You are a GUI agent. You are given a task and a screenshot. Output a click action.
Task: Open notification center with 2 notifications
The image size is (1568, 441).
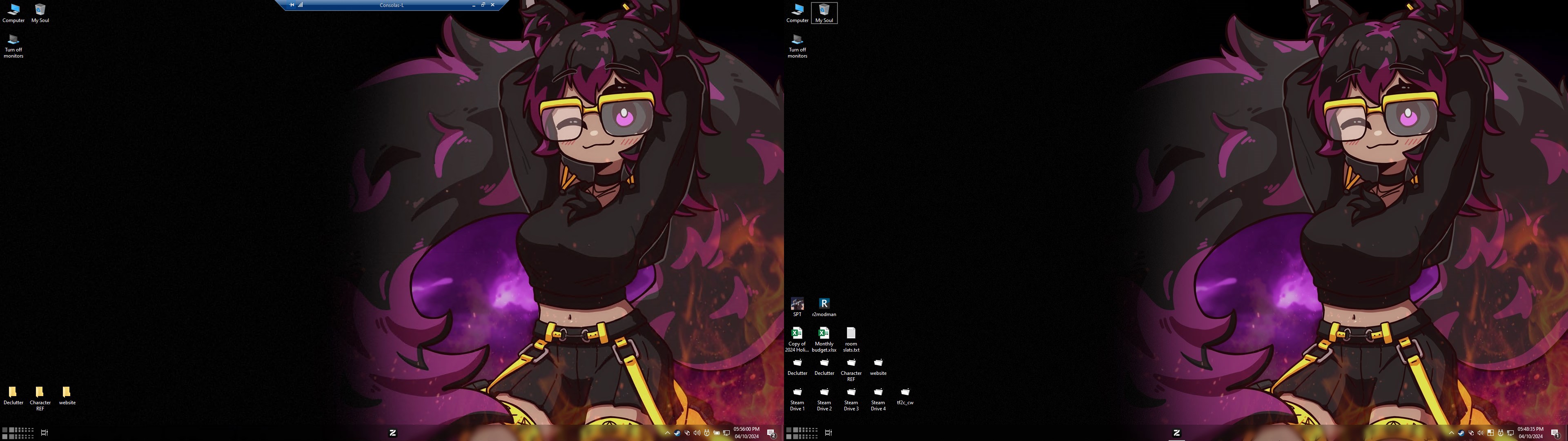tap(771, 433)
